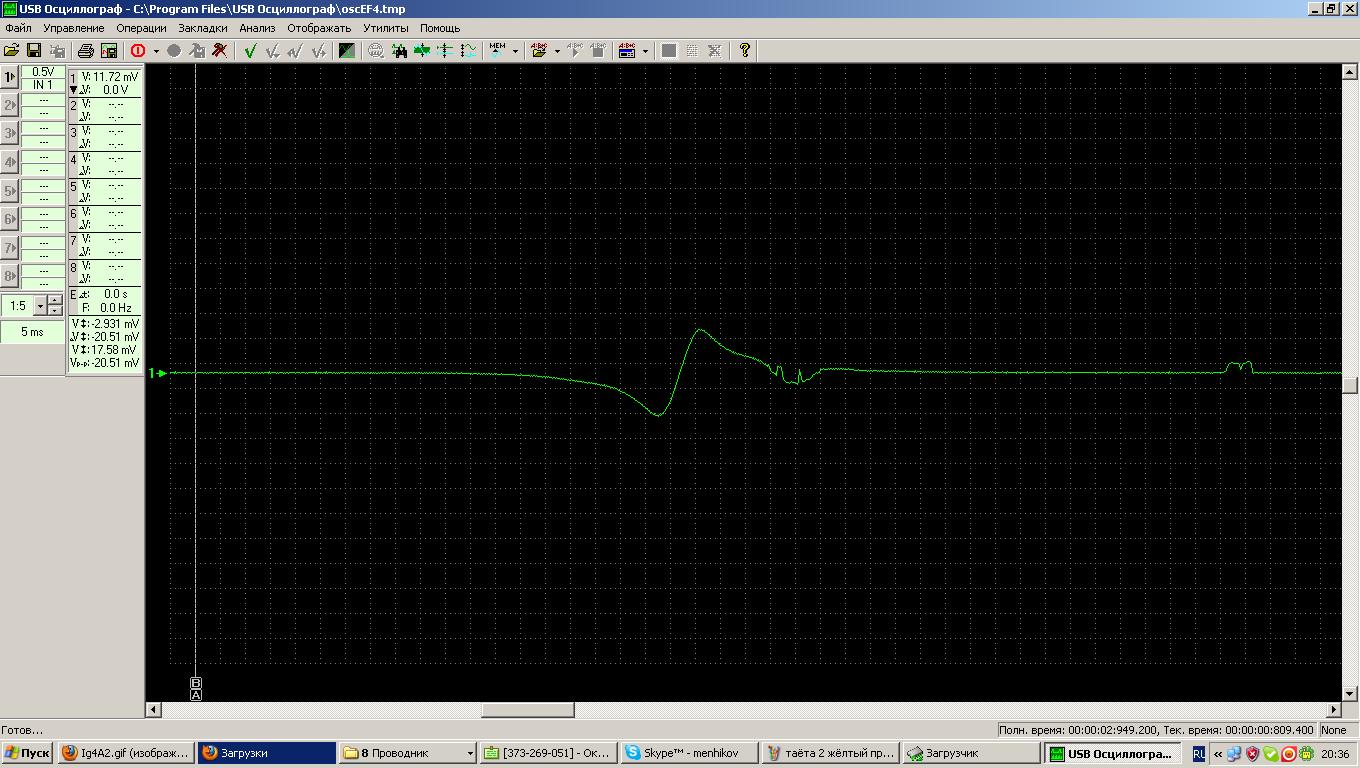Screen dimensions: 1360x768
Task: Open the Отображать menu
Action: coord(319,28)
